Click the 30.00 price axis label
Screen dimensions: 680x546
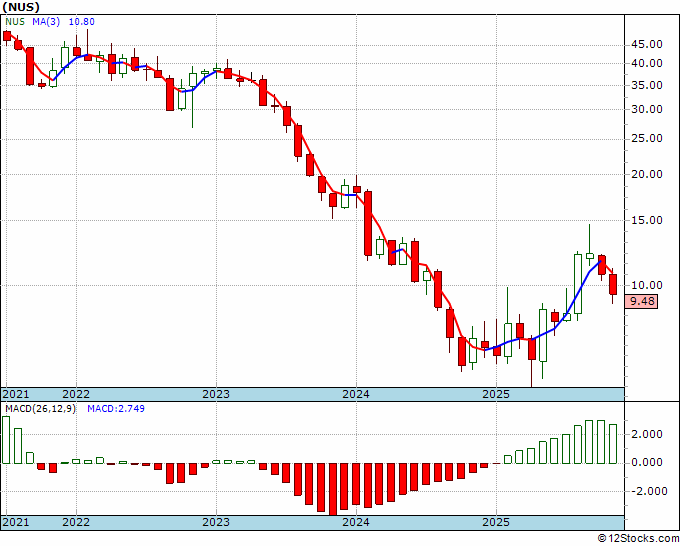[647, 109]
